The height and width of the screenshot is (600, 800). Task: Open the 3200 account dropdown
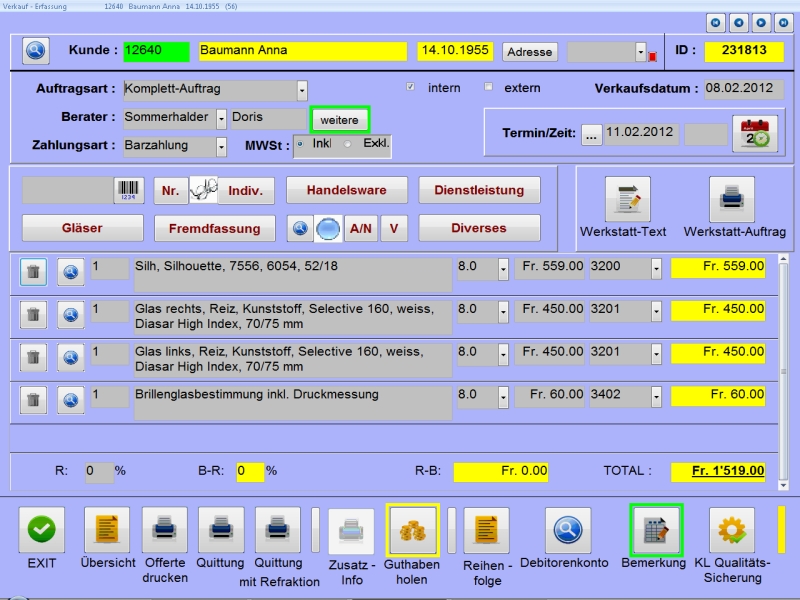coord(656,268)
